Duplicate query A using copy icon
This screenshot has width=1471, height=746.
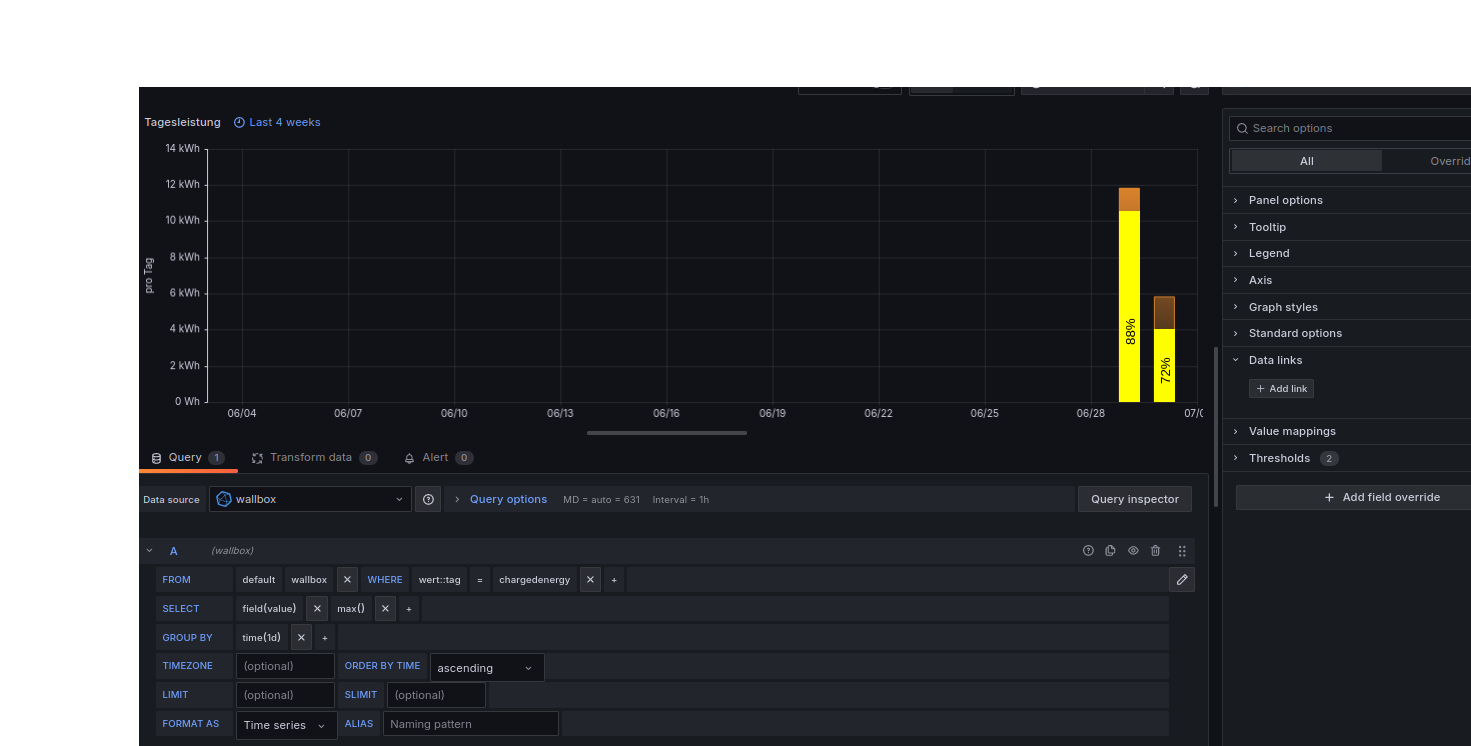click(1111, 551)
